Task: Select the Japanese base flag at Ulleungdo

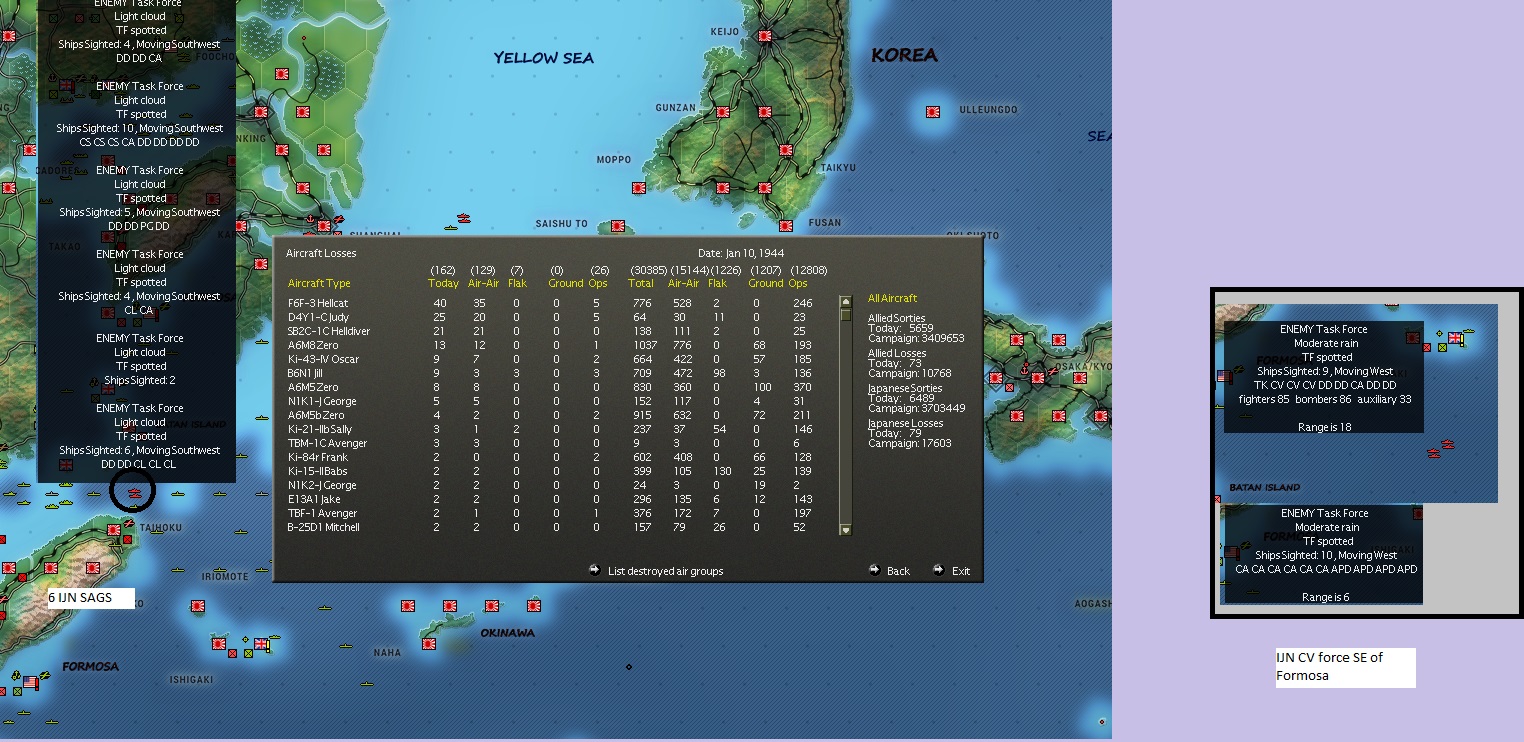Action: pos(934,111)
